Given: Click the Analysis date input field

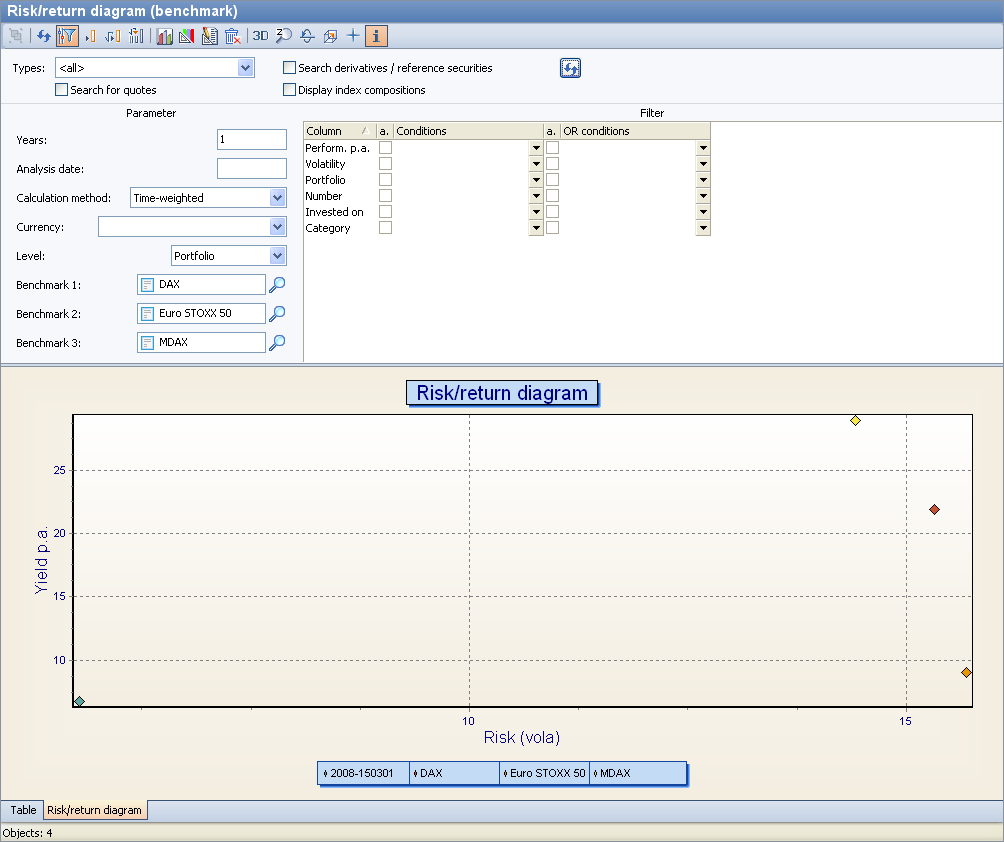Looking at the screenshot, I should pyautogui.click(x=252, y=169).
